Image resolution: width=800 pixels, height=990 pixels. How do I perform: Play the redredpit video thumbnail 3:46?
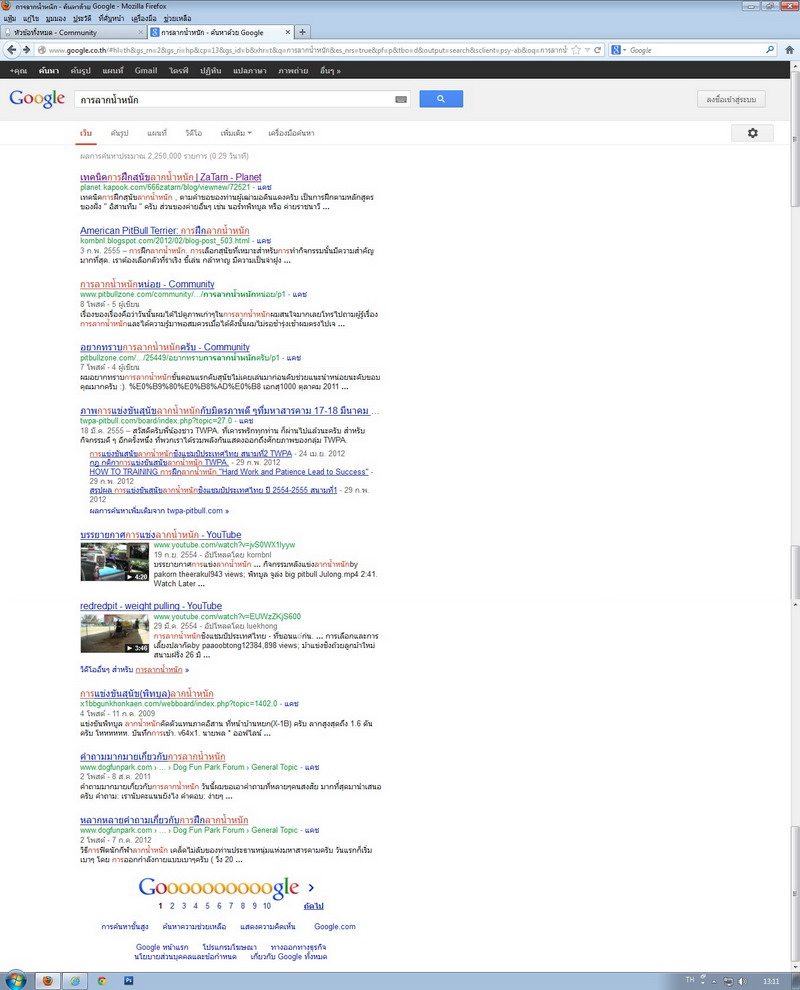(x=114, y=633)
